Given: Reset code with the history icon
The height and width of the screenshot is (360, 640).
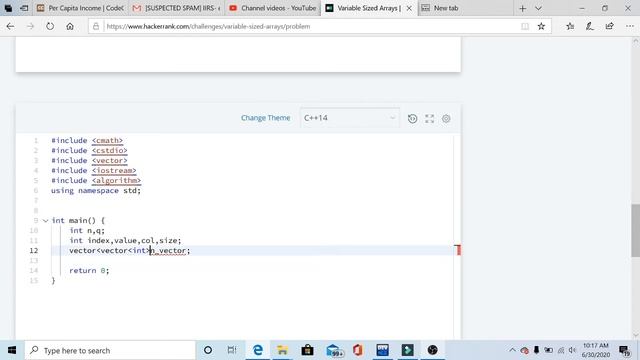Looking at the screenshot, I should 412,118.
